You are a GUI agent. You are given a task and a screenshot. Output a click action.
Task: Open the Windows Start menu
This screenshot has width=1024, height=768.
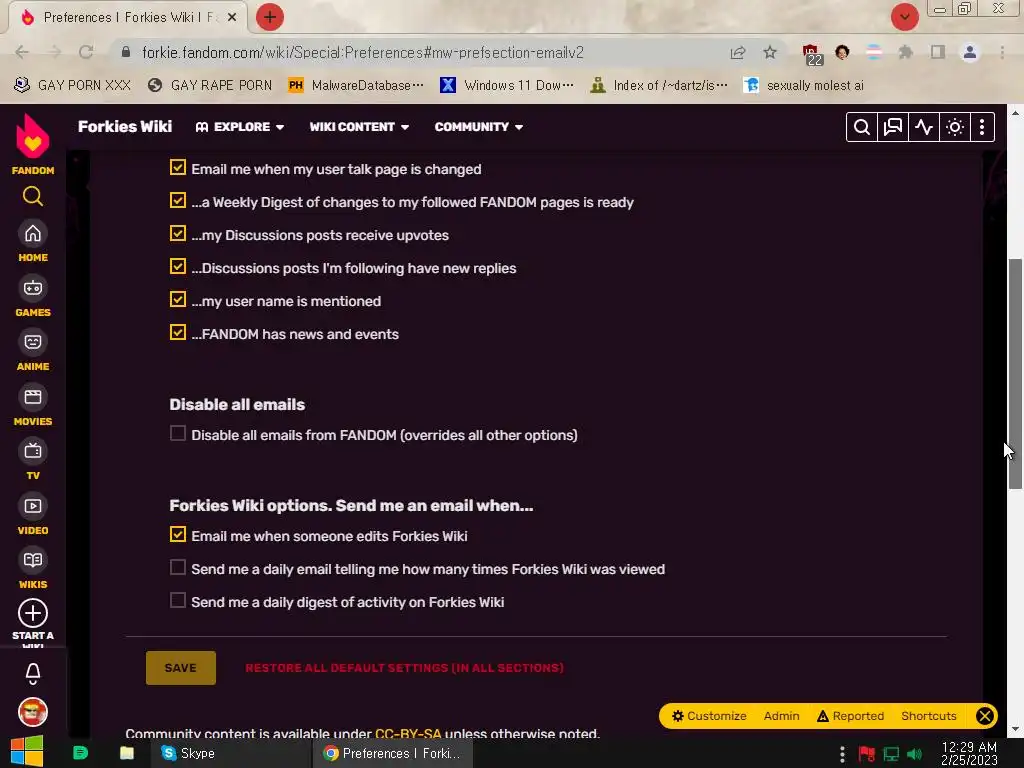tap(27, 752)
